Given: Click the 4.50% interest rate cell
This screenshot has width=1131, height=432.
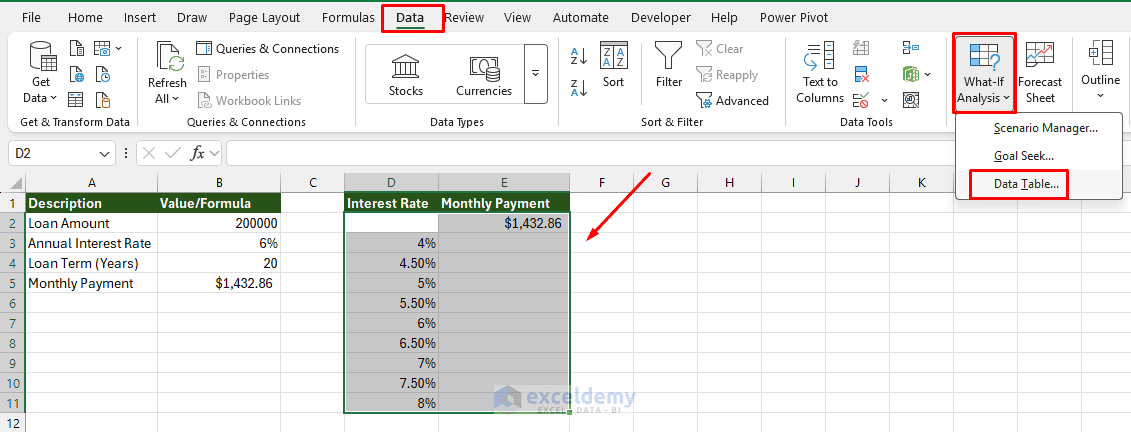Looking at the screenshot, I should pos(392,263).
